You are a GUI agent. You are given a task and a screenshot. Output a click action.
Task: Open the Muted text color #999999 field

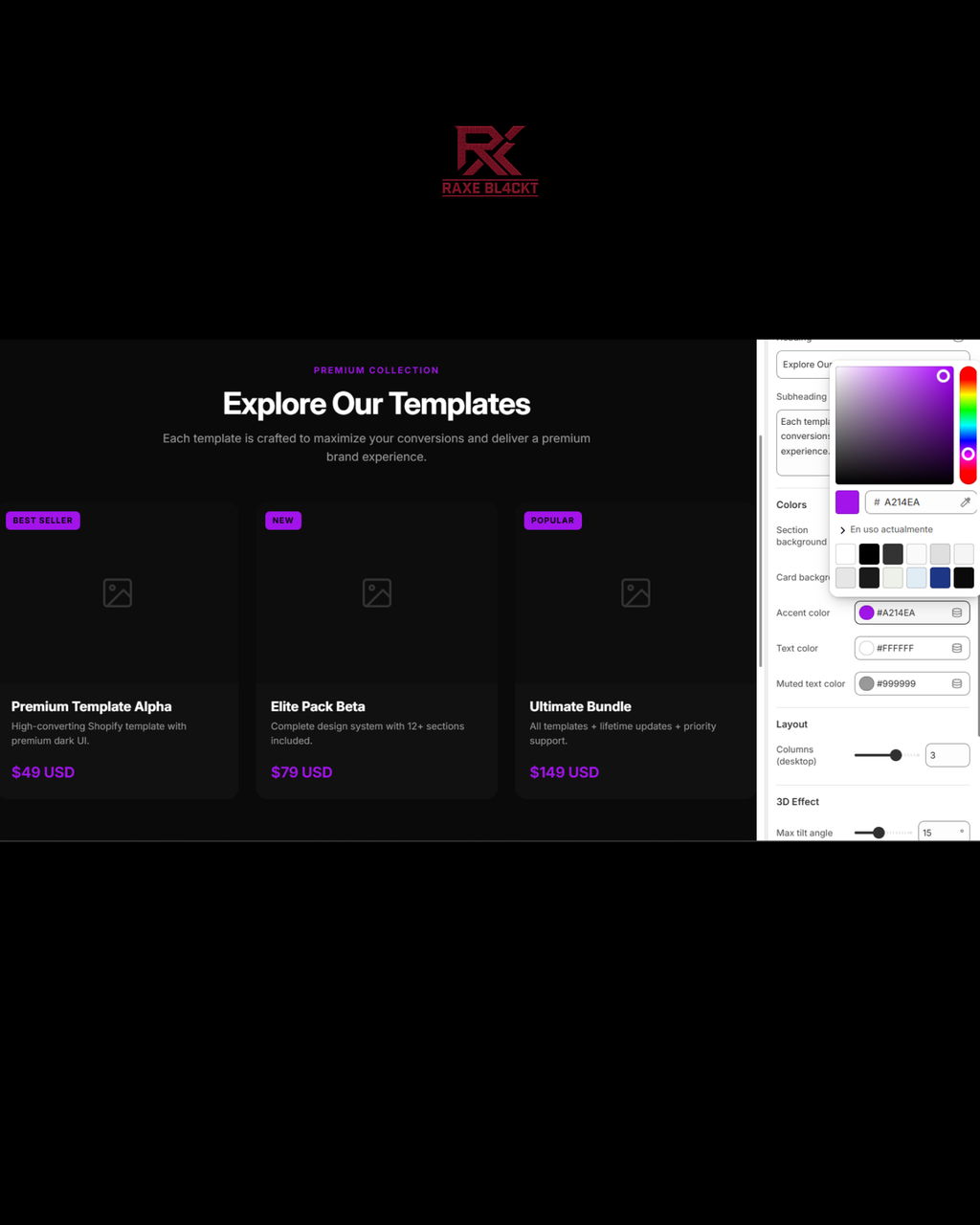pos(912,683)
